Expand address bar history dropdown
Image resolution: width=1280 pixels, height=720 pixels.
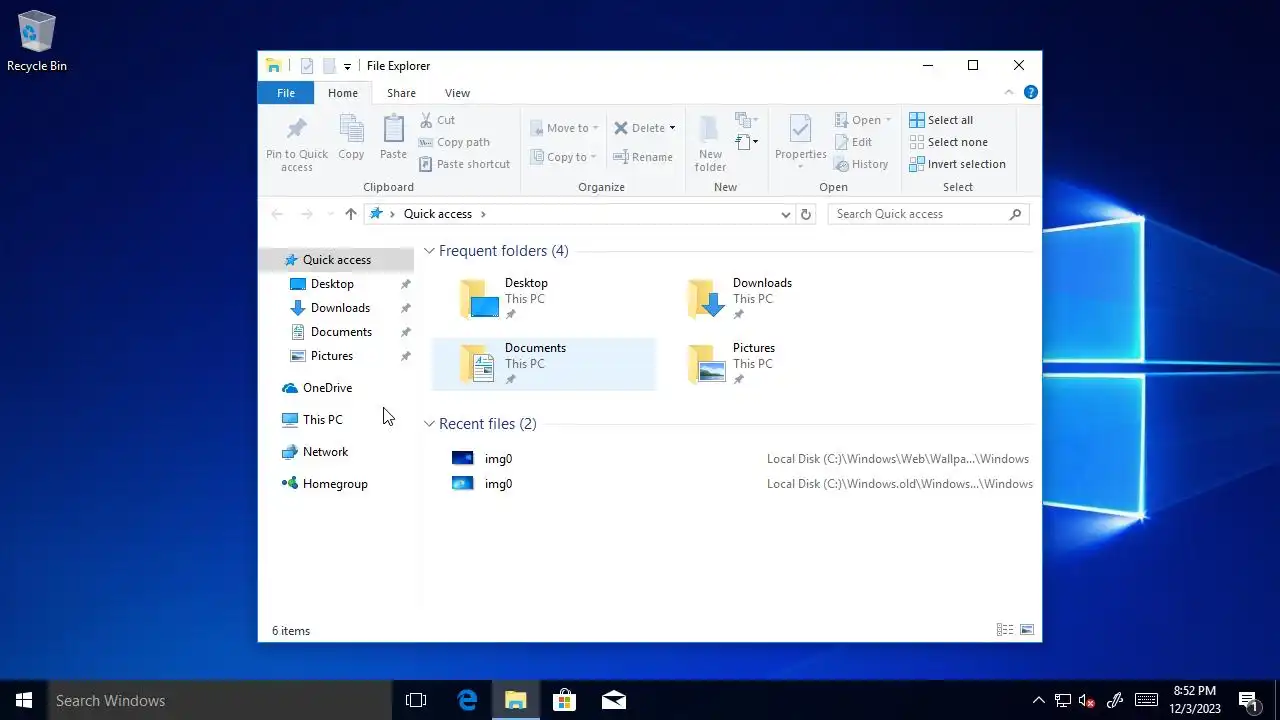(786, 214)
